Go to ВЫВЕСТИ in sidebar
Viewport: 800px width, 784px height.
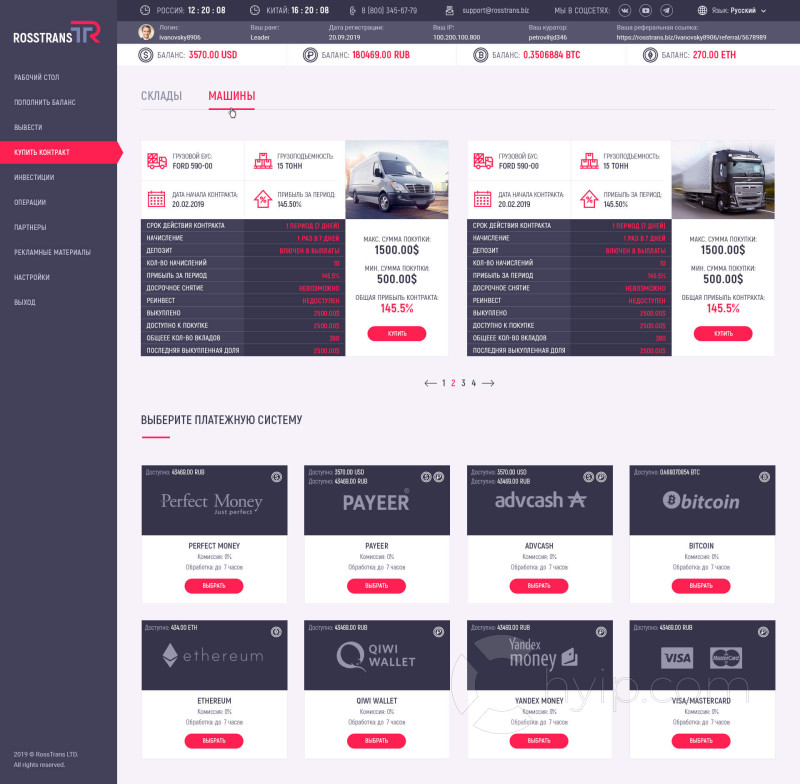click(28, 128)
